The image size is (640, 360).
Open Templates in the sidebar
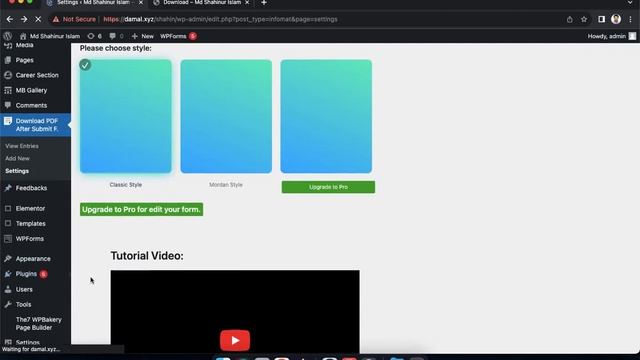click(x=30, y=223)
